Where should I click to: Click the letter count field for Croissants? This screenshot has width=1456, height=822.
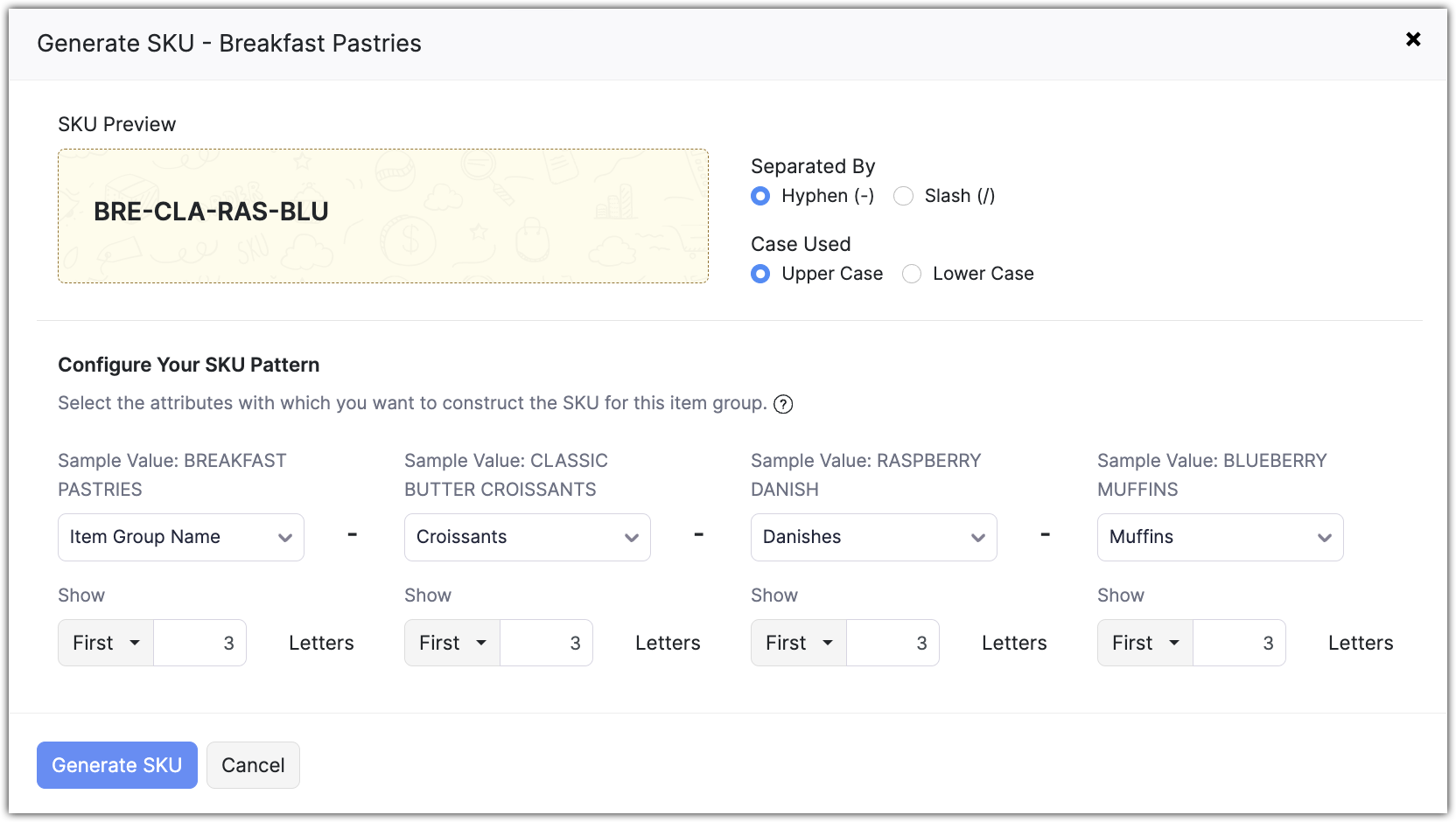547,643
